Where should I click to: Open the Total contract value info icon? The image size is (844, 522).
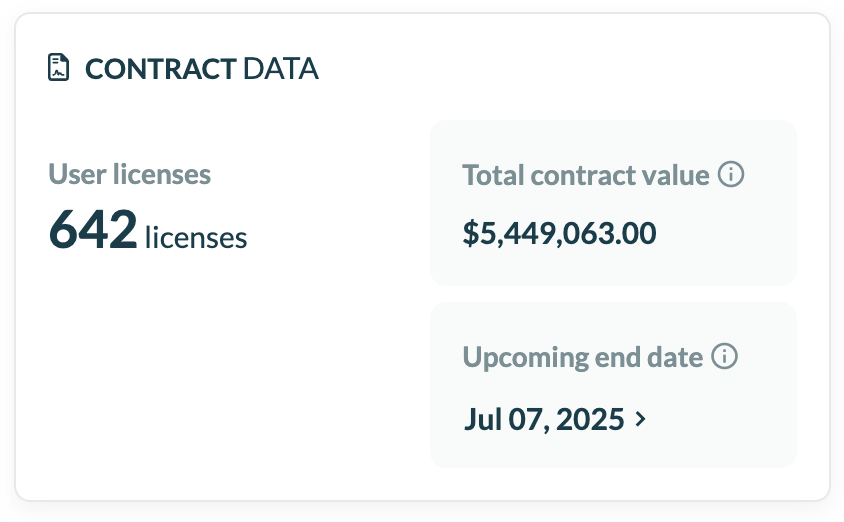click(x=732, y=175)
